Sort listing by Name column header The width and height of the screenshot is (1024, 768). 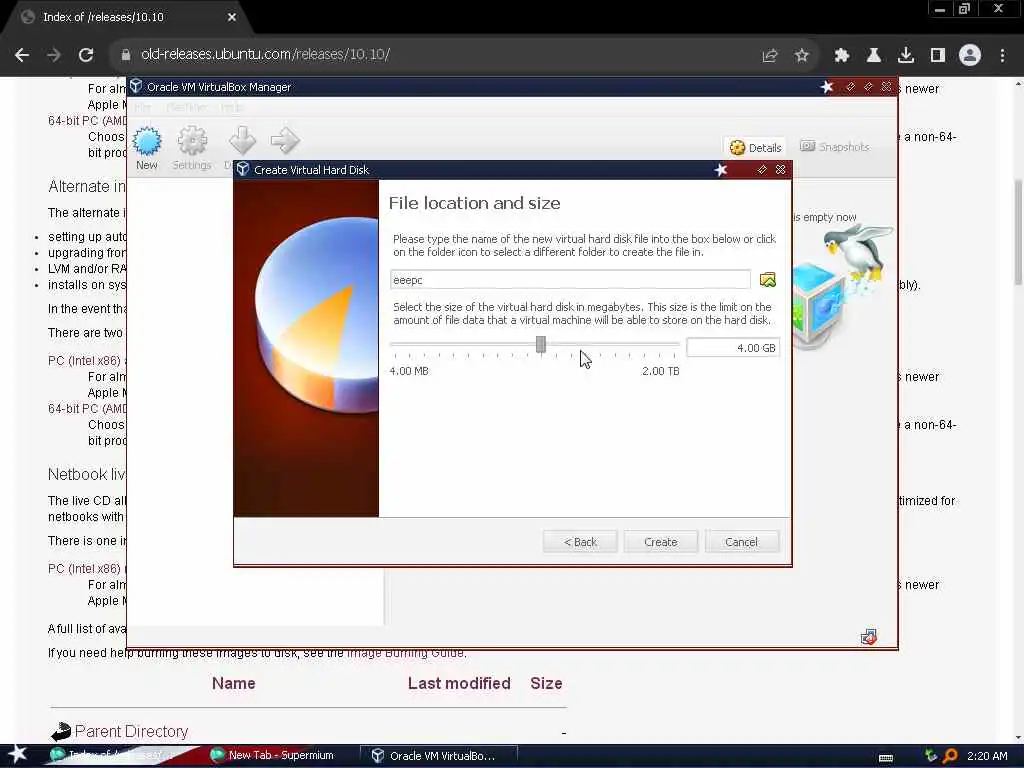(234, 684)
